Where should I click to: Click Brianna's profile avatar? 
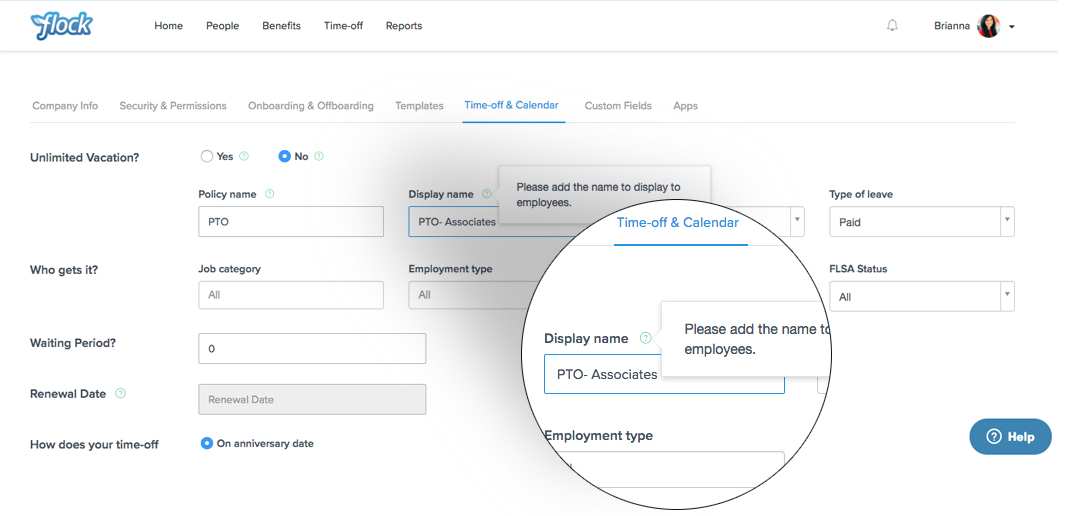[988, 26]
